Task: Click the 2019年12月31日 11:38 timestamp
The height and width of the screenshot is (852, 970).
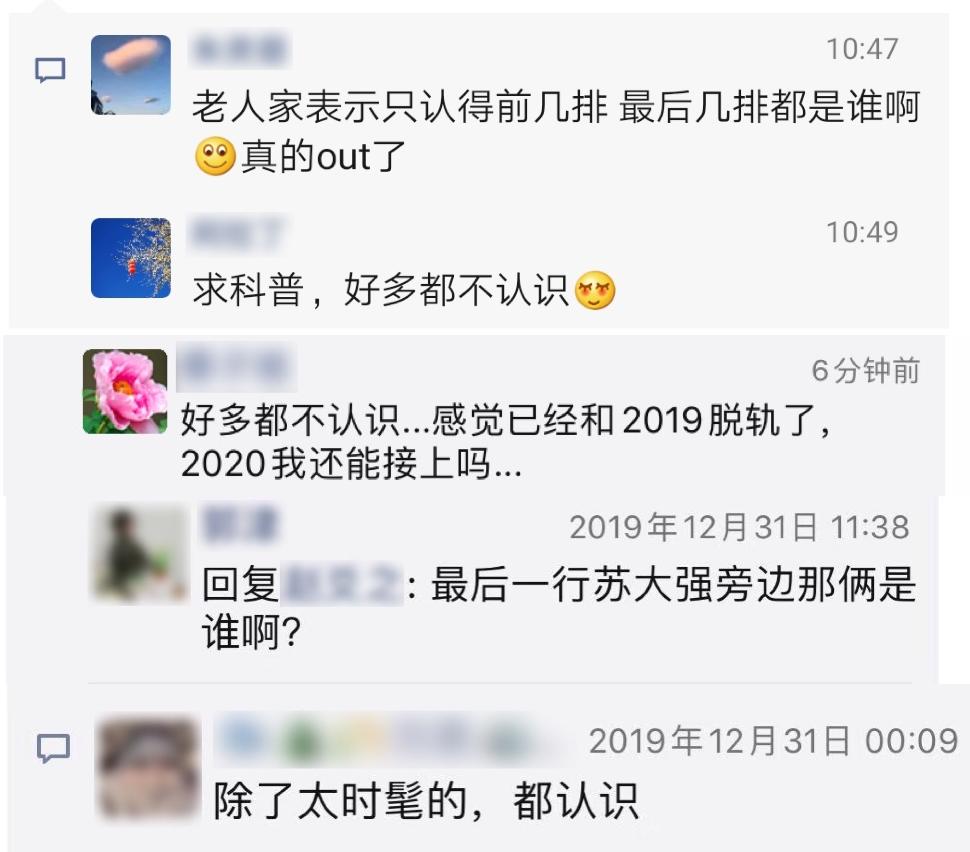Action: point(739,527)
